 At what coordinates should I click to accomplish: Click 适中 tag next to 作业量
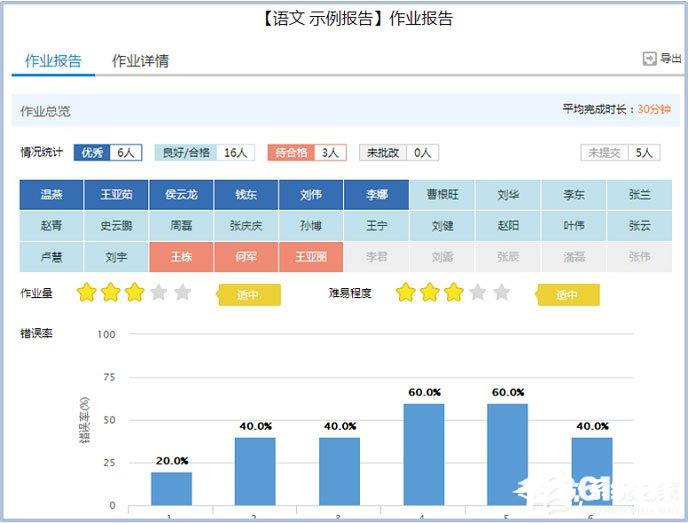pyautogui.click(x=248, y=294)
